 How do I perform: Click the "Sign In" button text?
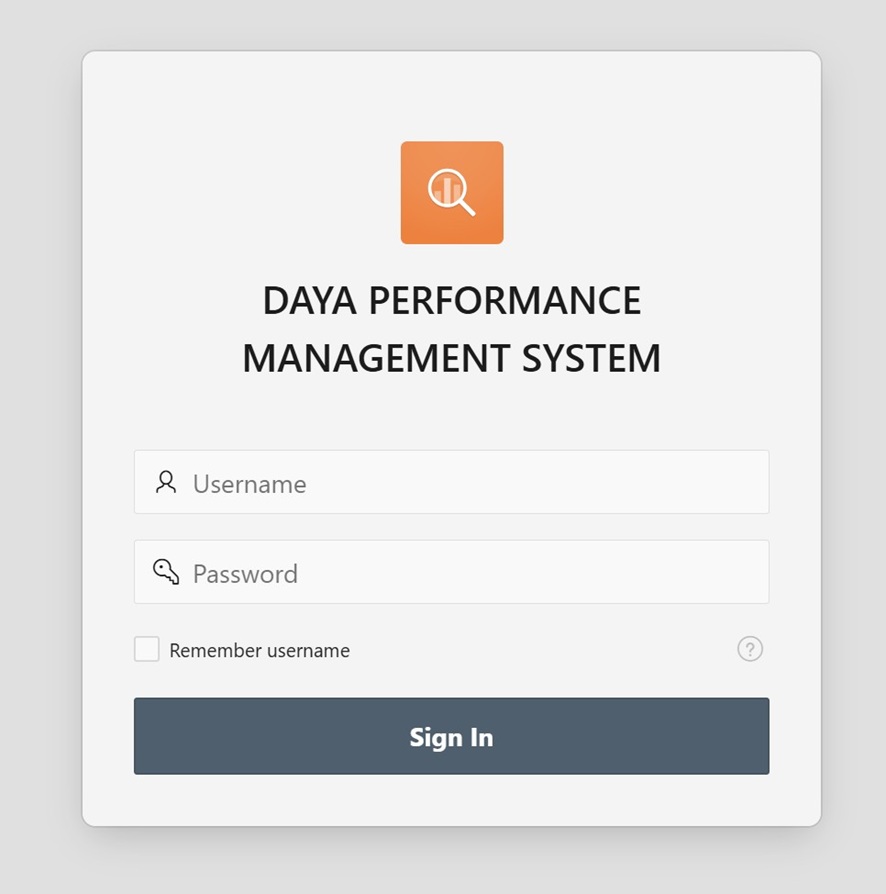pyautogui.click(x=451, y=737)
